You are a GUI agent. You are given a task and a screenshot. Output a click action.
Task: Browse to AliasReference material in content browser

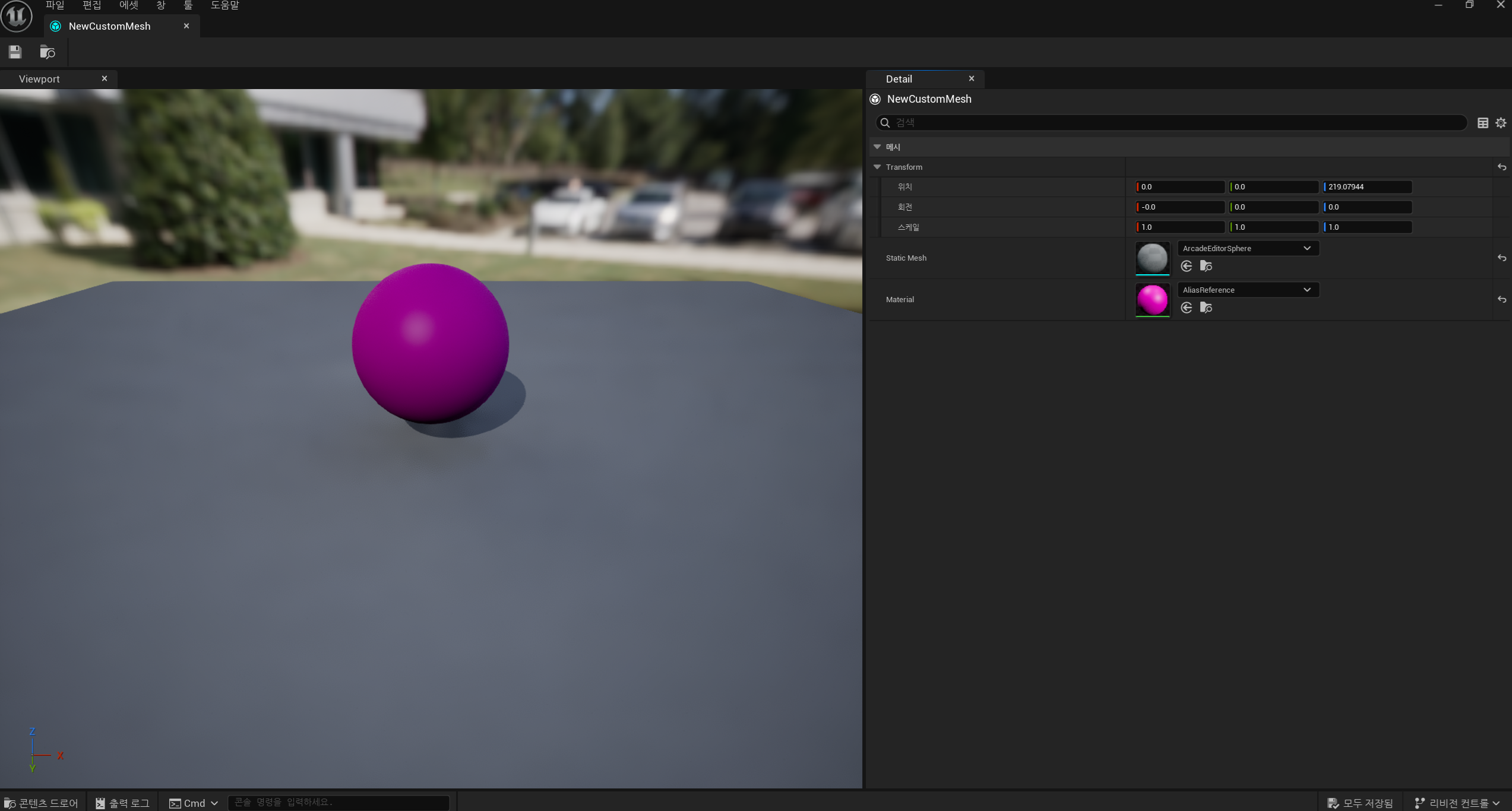point(1206,308)
